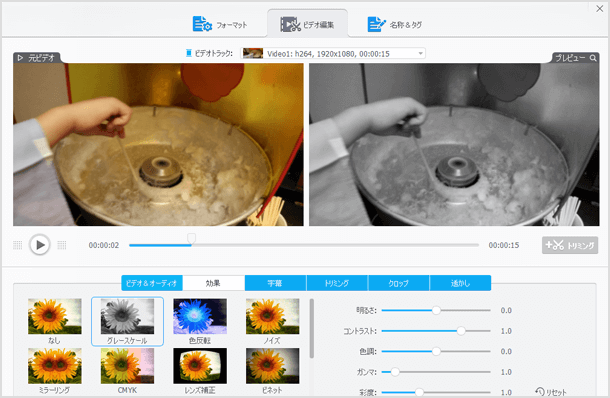Click the grayscale preview video pane
610x398 pixels.
454,144
